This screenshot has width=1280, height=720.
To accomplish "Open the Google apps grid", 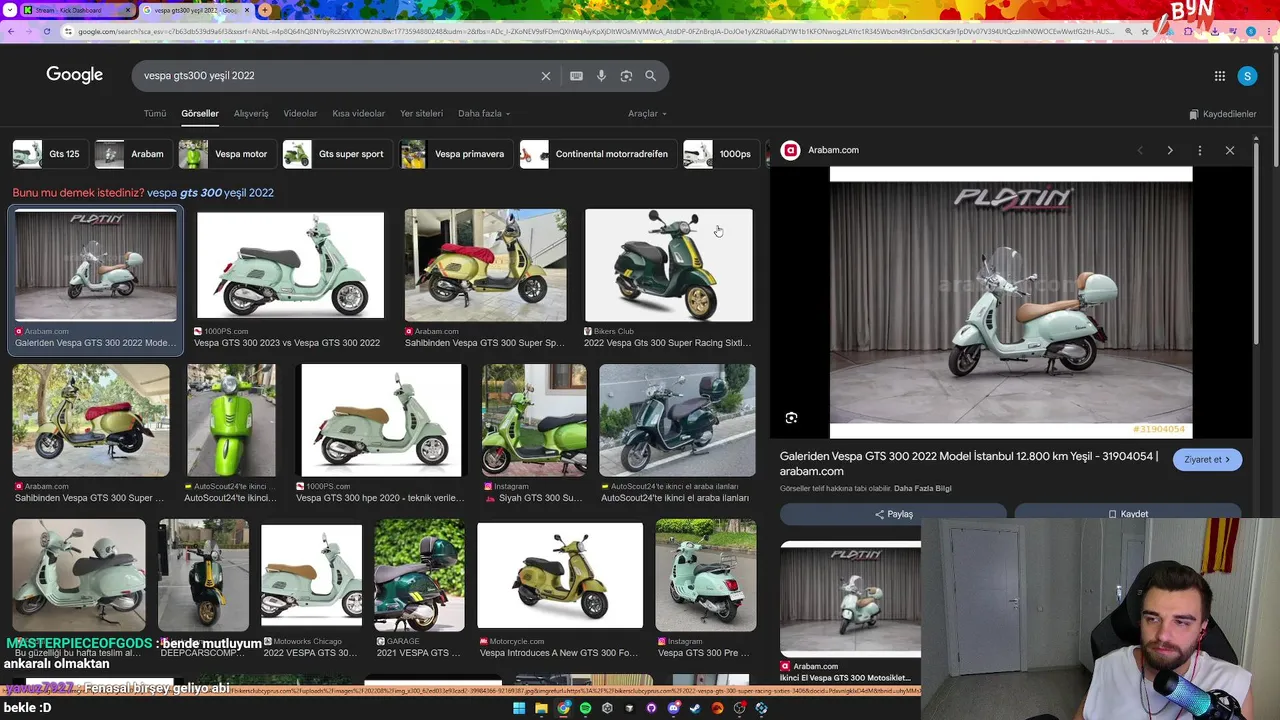I will (x=1220, y=76).
